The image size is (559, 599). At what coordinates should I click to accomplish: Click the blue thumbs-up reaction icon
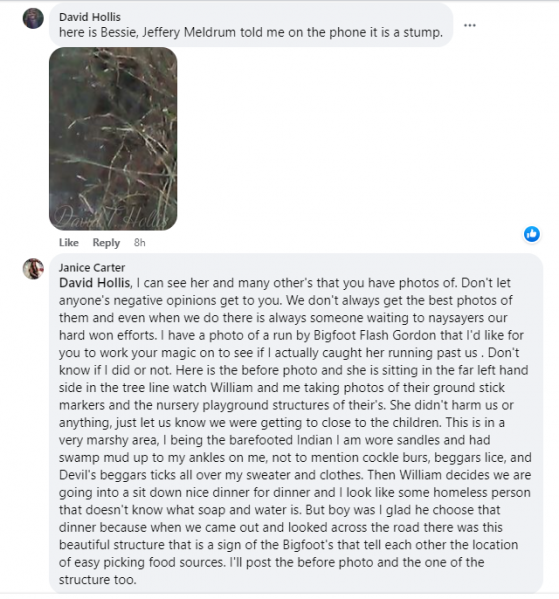pos(532,234)
